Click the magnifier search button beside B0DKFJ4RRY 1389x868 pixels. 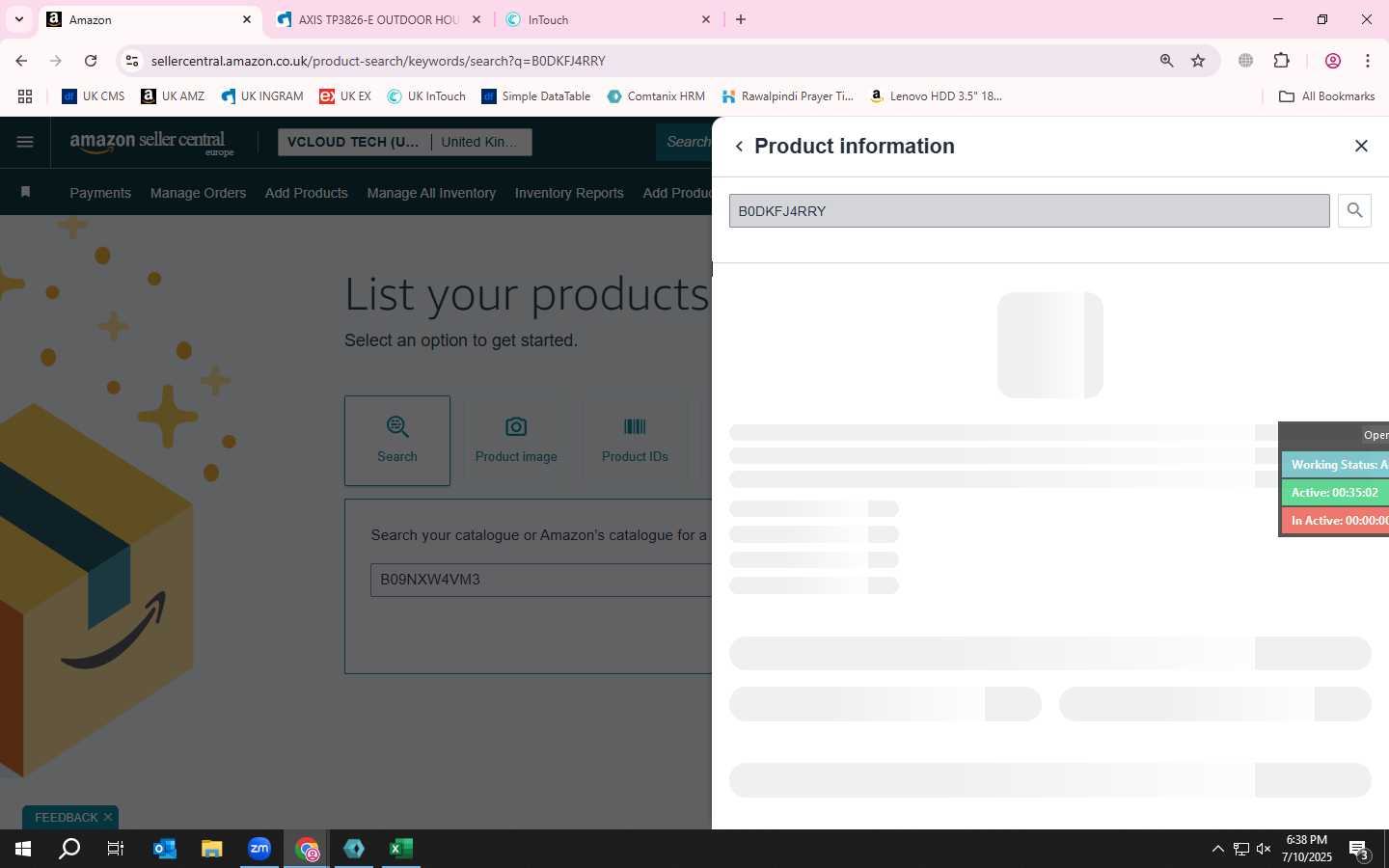(x=1354, y=210)
